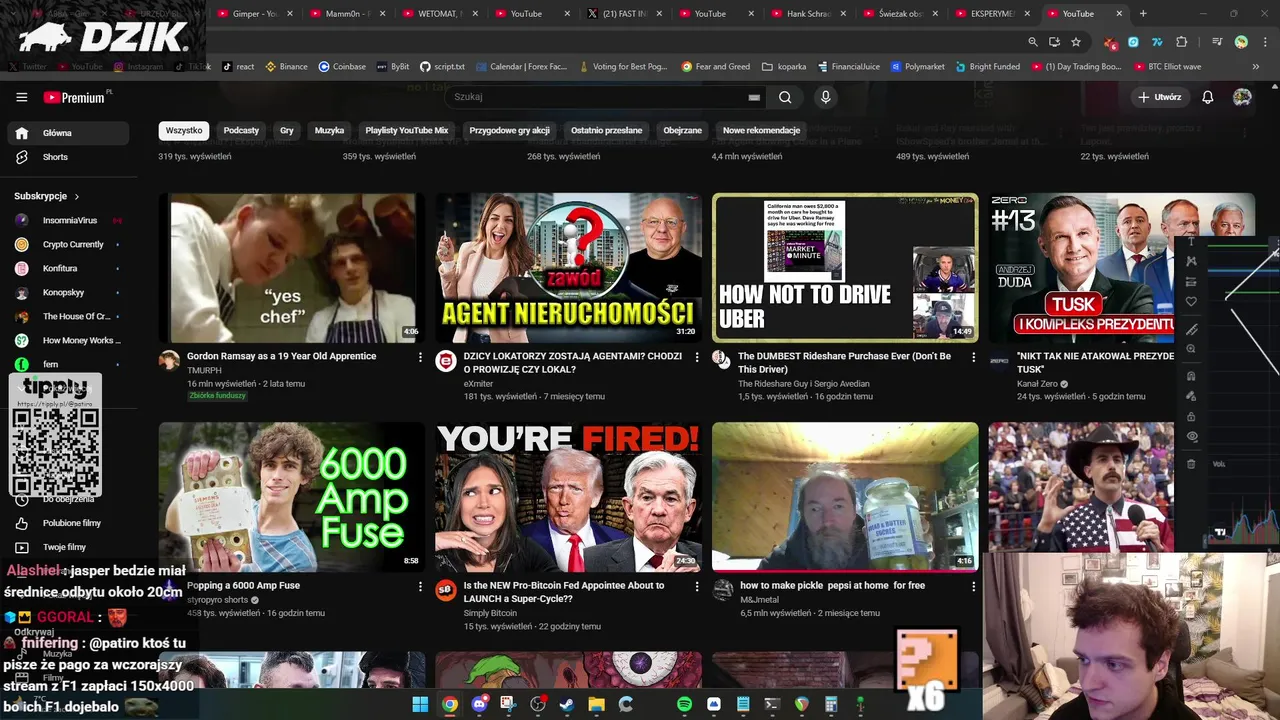Click the search magnifier button
Viewport: 1280px width, 720px height.
pos(785,97)
